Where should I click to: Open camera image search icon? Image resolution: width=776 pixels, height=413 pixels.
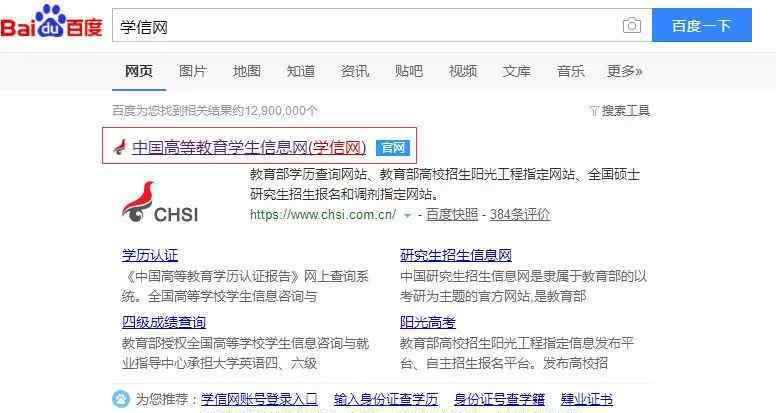(x=631, y=25)
